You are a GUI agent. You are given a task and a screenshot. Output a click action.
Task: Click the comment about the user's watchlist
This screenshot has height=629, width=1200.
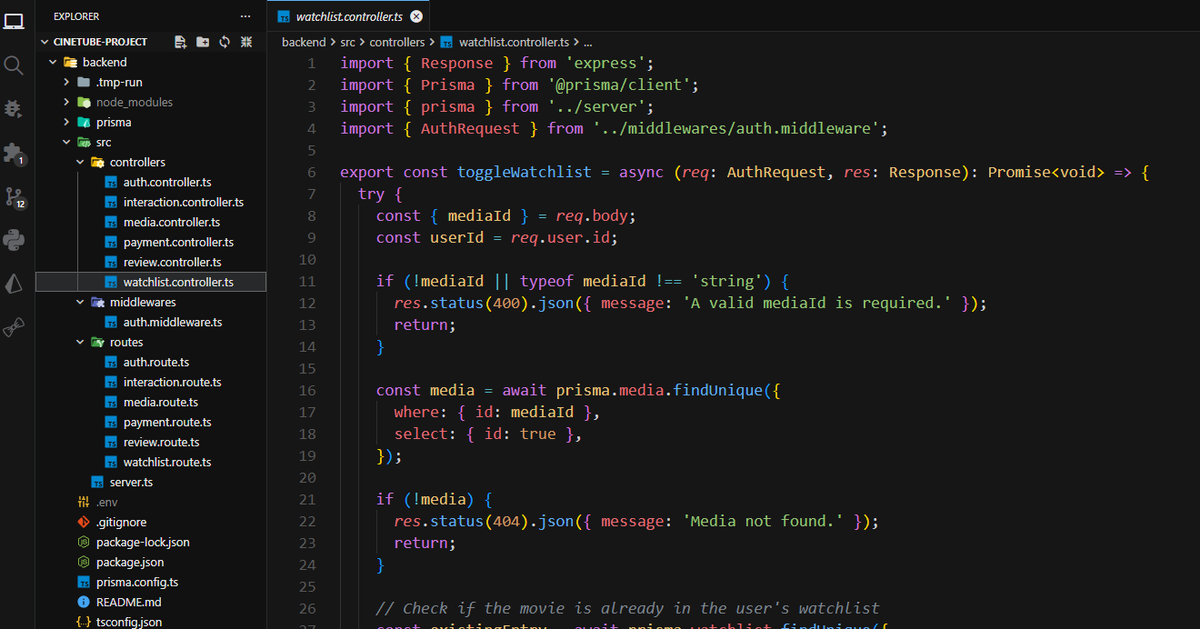pos(628,608)
